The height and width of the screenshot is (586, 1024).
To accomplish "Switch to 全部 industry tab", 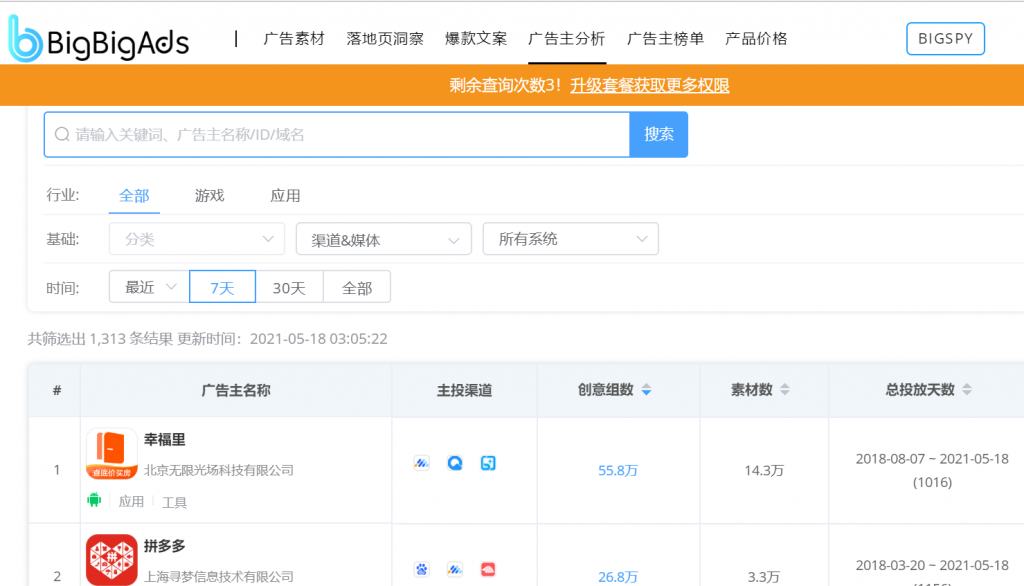I will click(134, 195).
